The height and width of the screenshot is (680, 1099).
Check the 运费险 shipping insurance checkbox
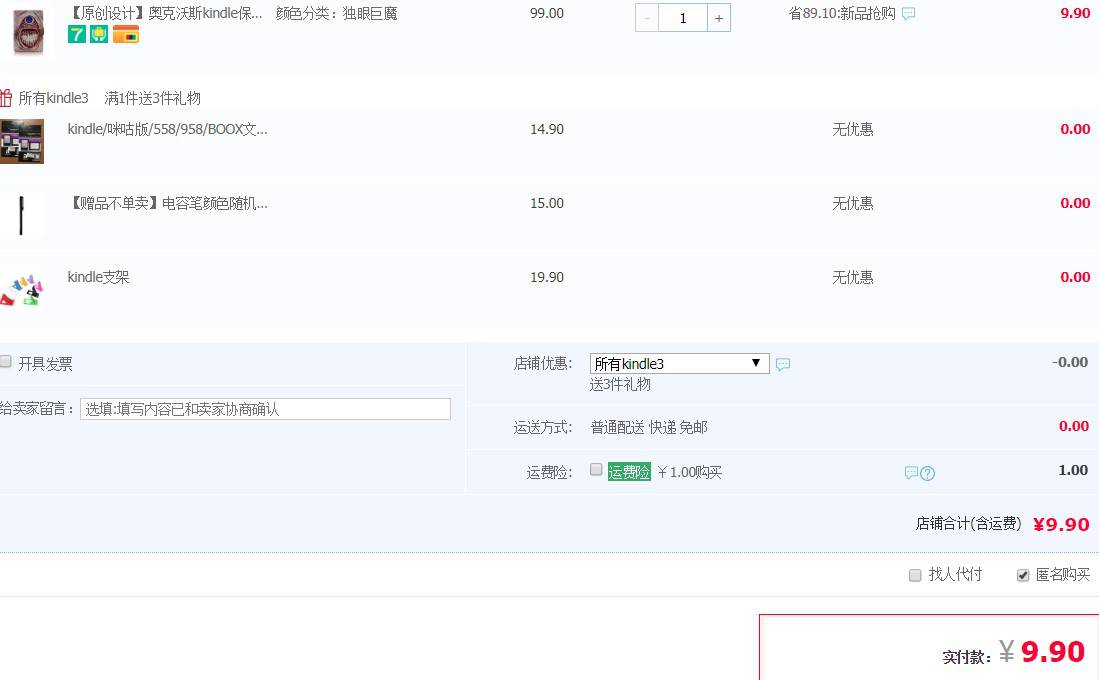tap(596, 470)
